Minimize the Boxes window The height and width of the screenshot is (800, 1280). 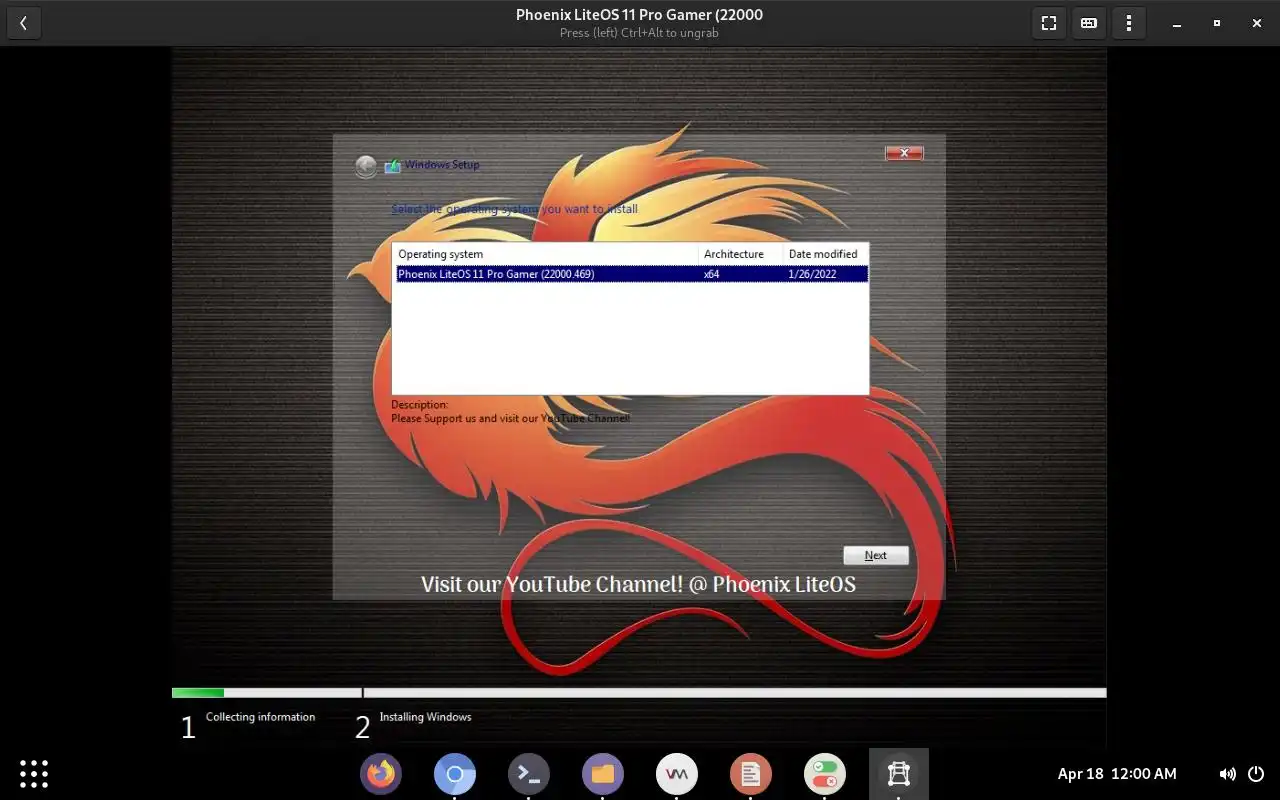(1177, 23)
